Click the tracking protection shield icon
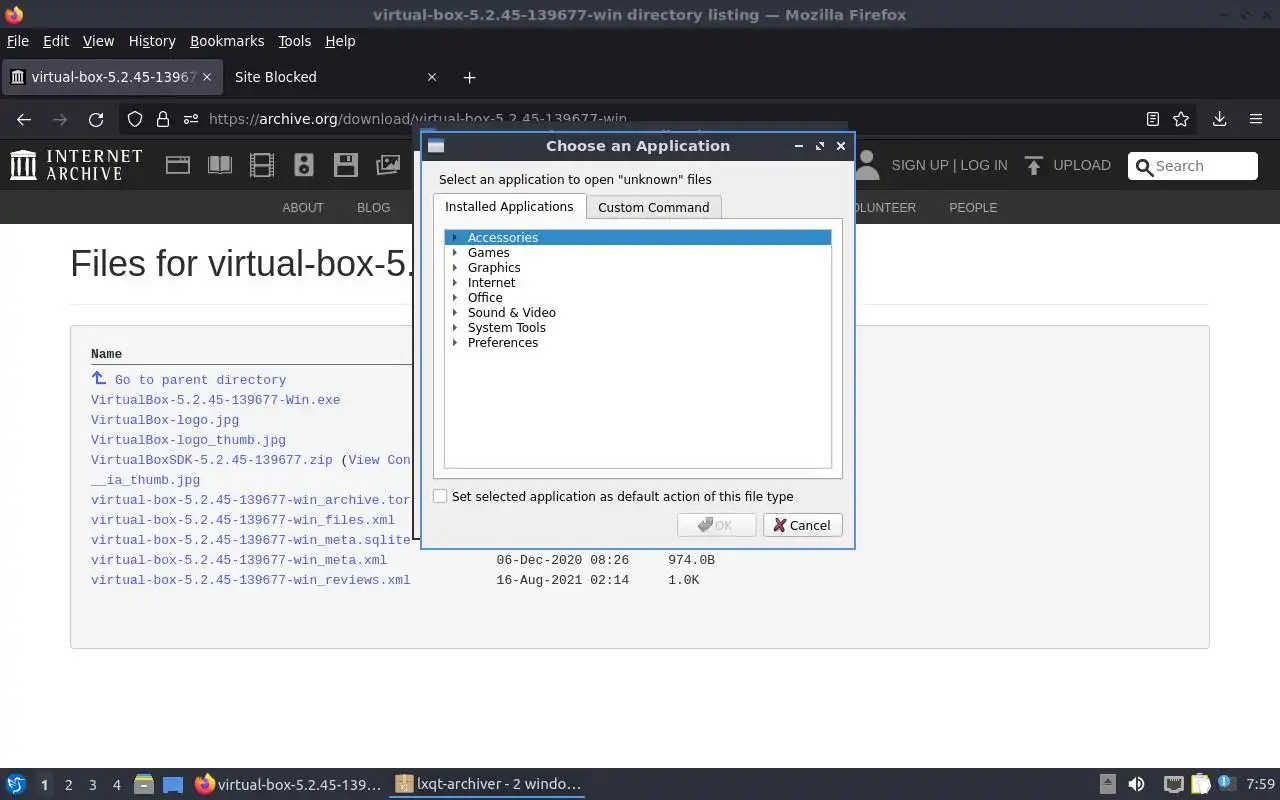 135,119
